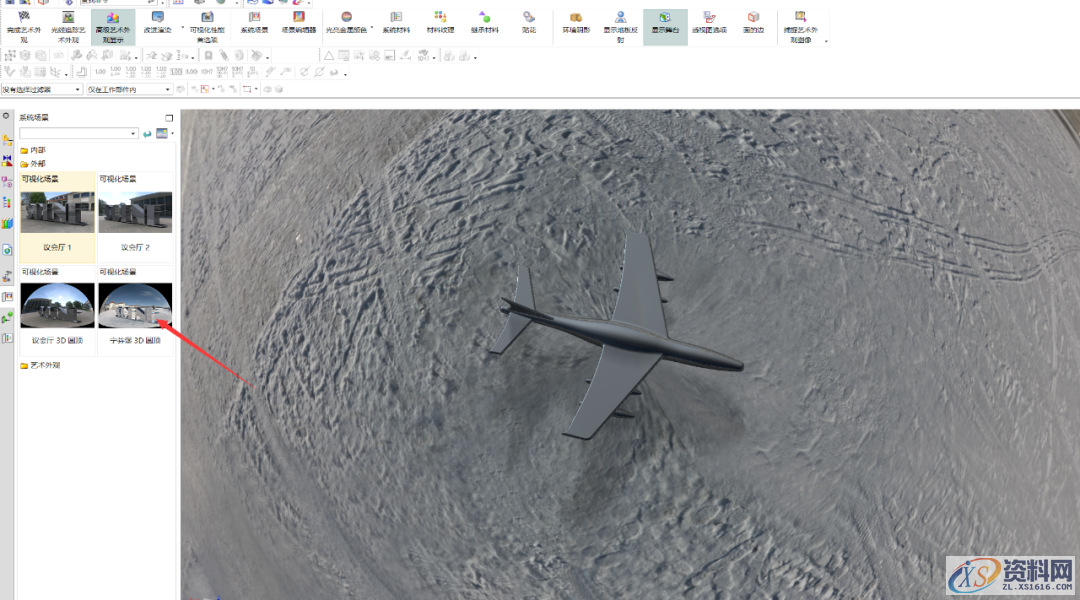Enable 环境阴影 ambient shadow
This screenshot has height=600, width=1080.
[576, 18]
